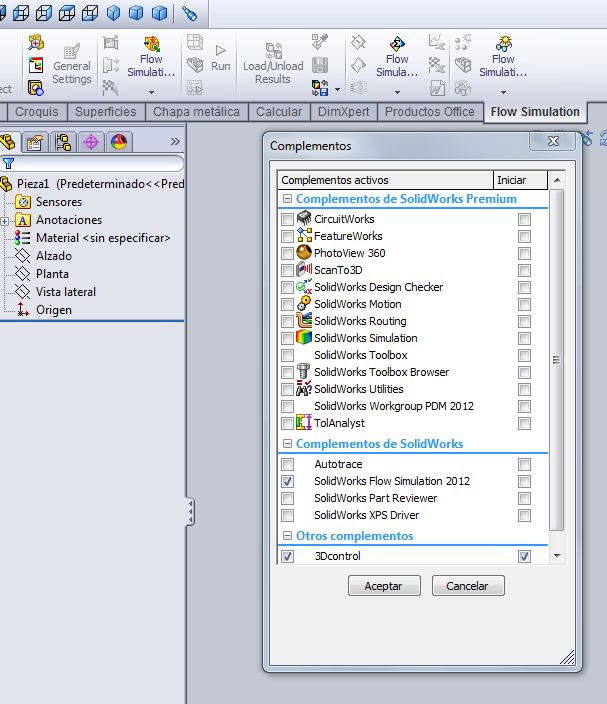This screenshot has height=704, width=607.
Task: Open Load/Unload Results
Action: (273, 63)
